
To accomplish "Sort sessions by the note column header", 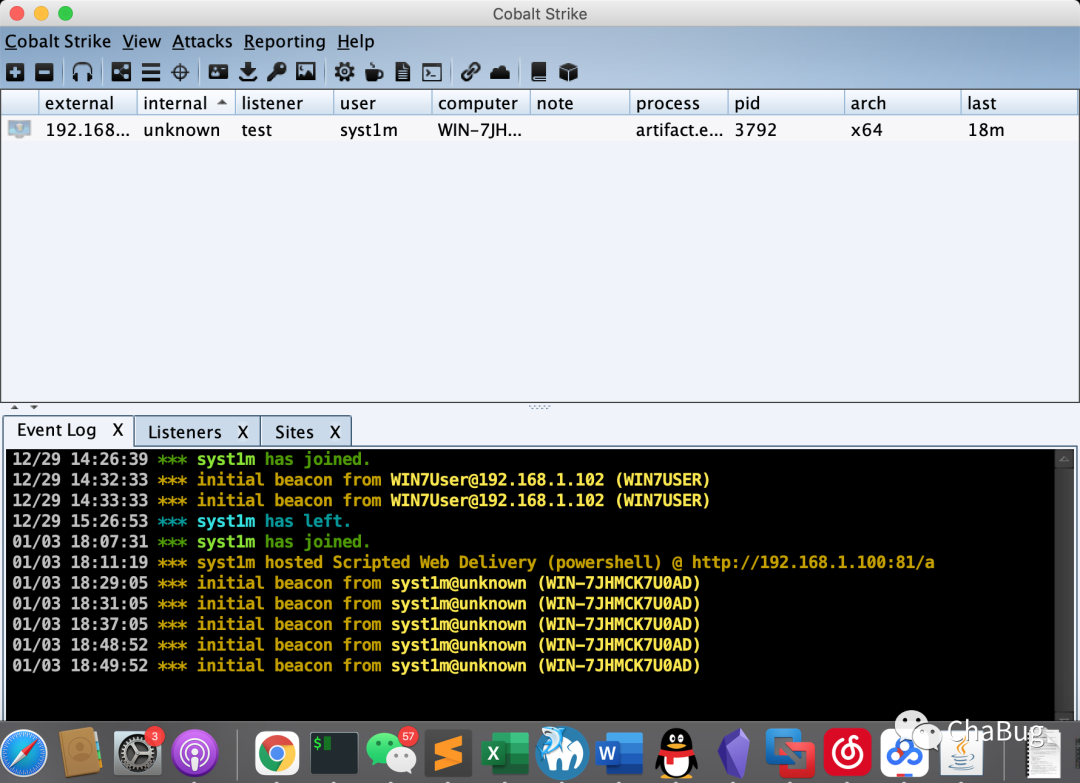I will (x=580, y=103).
